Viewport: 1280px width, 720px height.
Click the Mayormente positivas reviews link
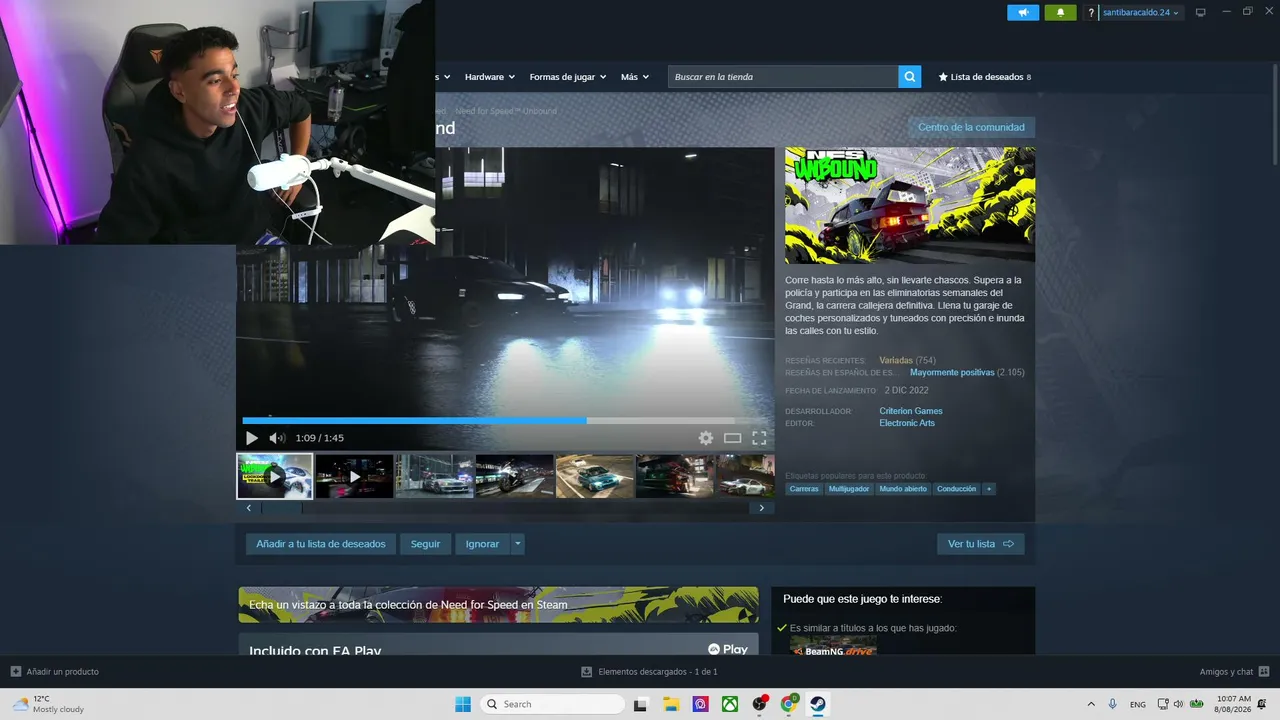pos(952,372)
